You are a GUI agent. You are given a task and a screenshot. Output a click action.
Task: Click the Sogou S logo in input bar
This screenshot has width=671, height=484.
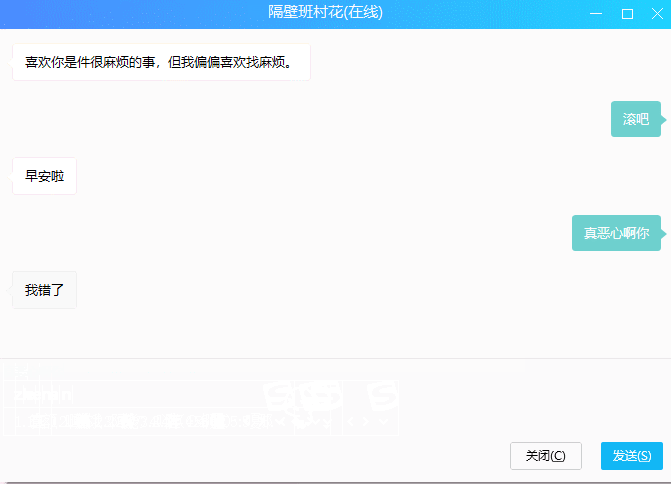coord(382,397)
